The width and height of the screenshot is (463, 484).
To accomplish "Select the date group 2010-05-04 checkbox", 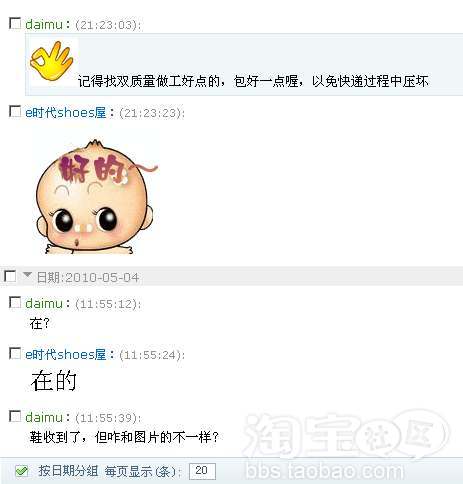I will coord(10,276).
